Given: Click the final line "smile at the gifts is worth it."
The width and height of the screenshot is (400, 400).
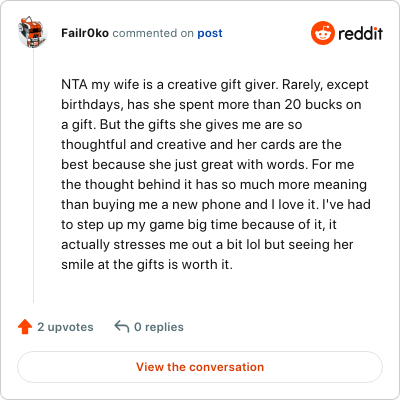Looking at the screenshot, I should click(147, 265).
